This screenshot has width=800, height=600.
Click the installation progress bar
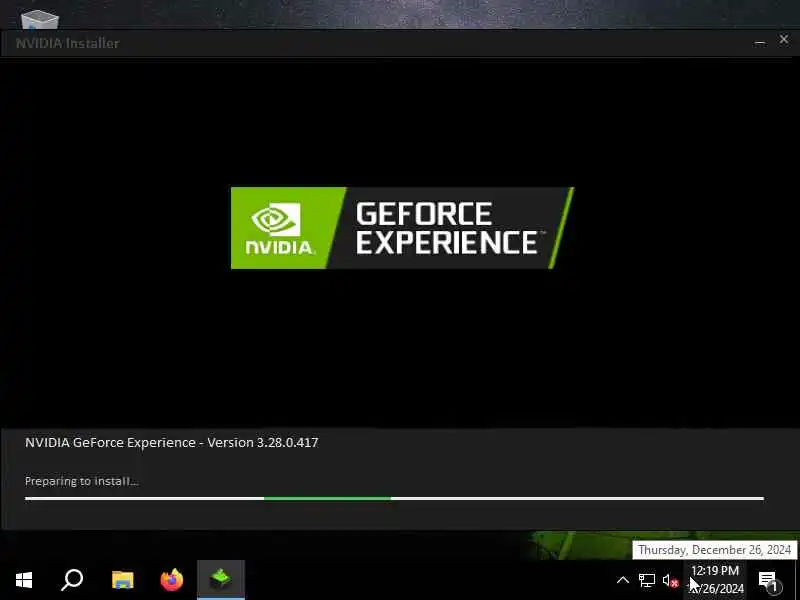point(394,498)
